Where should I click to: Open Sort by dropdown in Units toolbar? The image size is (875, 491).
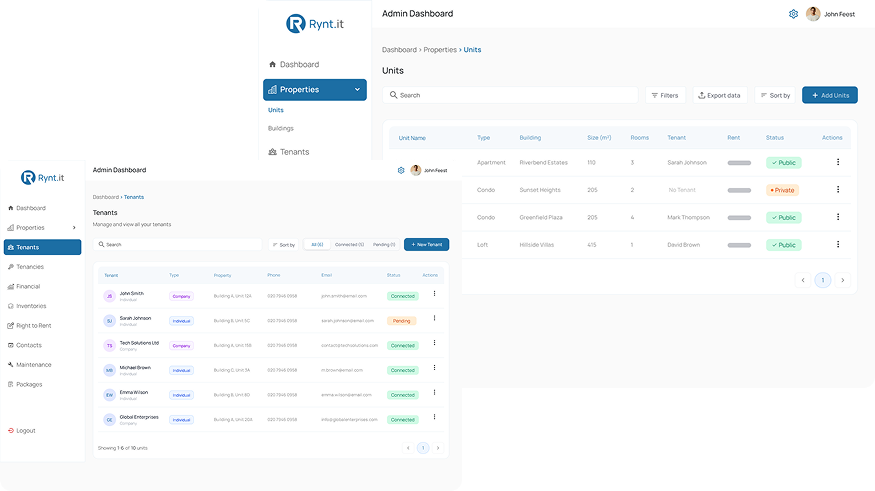coord(775,95)
